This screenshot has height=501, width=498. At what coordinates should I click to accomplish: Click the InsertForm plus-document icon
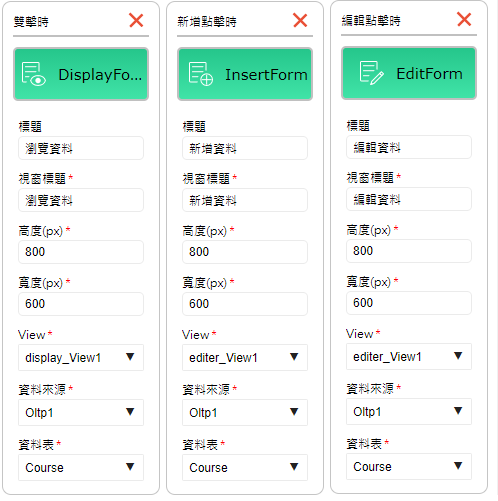click(201, 74)
